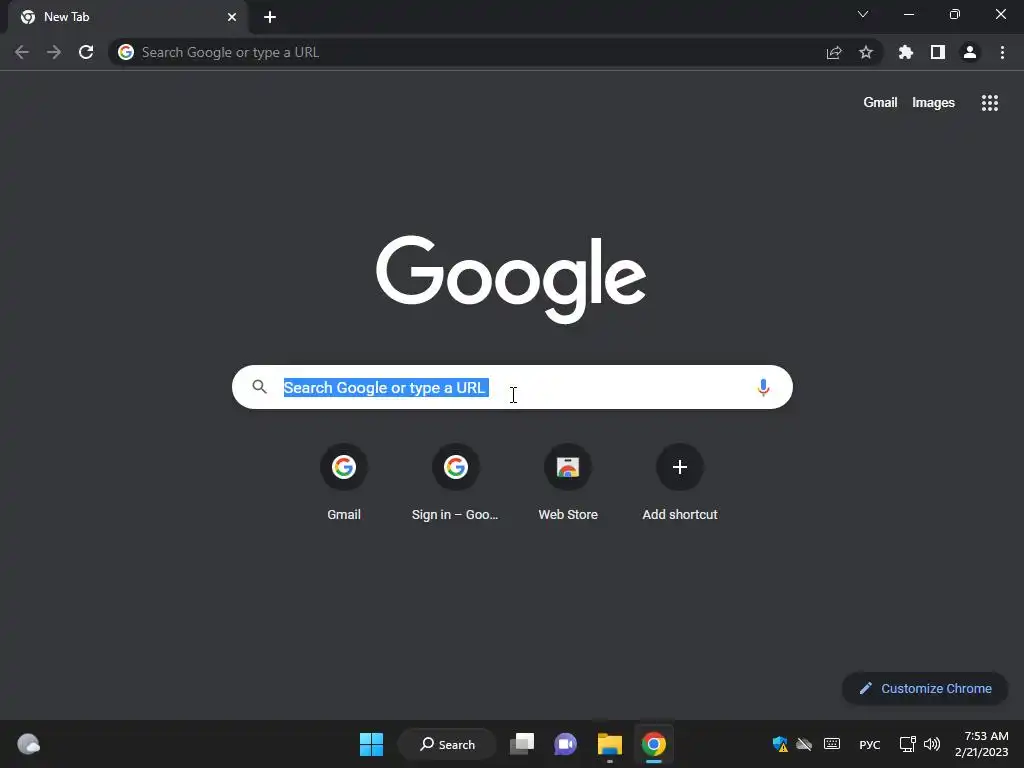Screen dimensions: 1024x768
Task: Open the volume speaker tray icon
Action: (x=932, y=744)
